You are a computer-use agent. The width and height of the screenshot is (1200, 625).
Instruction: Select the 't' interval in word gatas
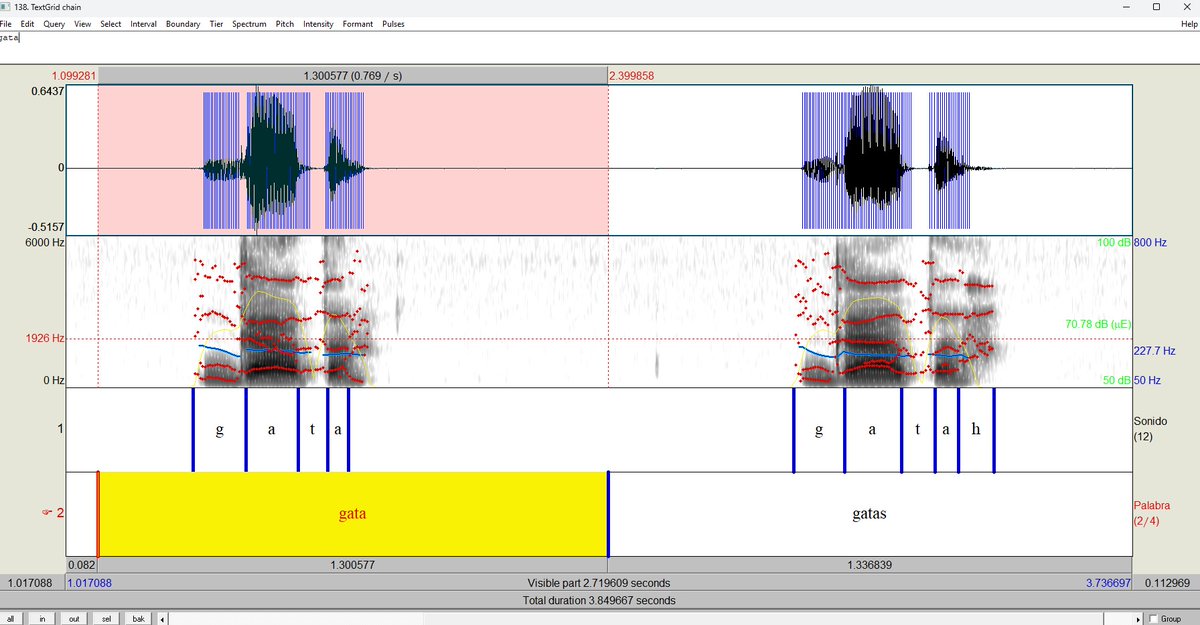[x=918, y=429]
